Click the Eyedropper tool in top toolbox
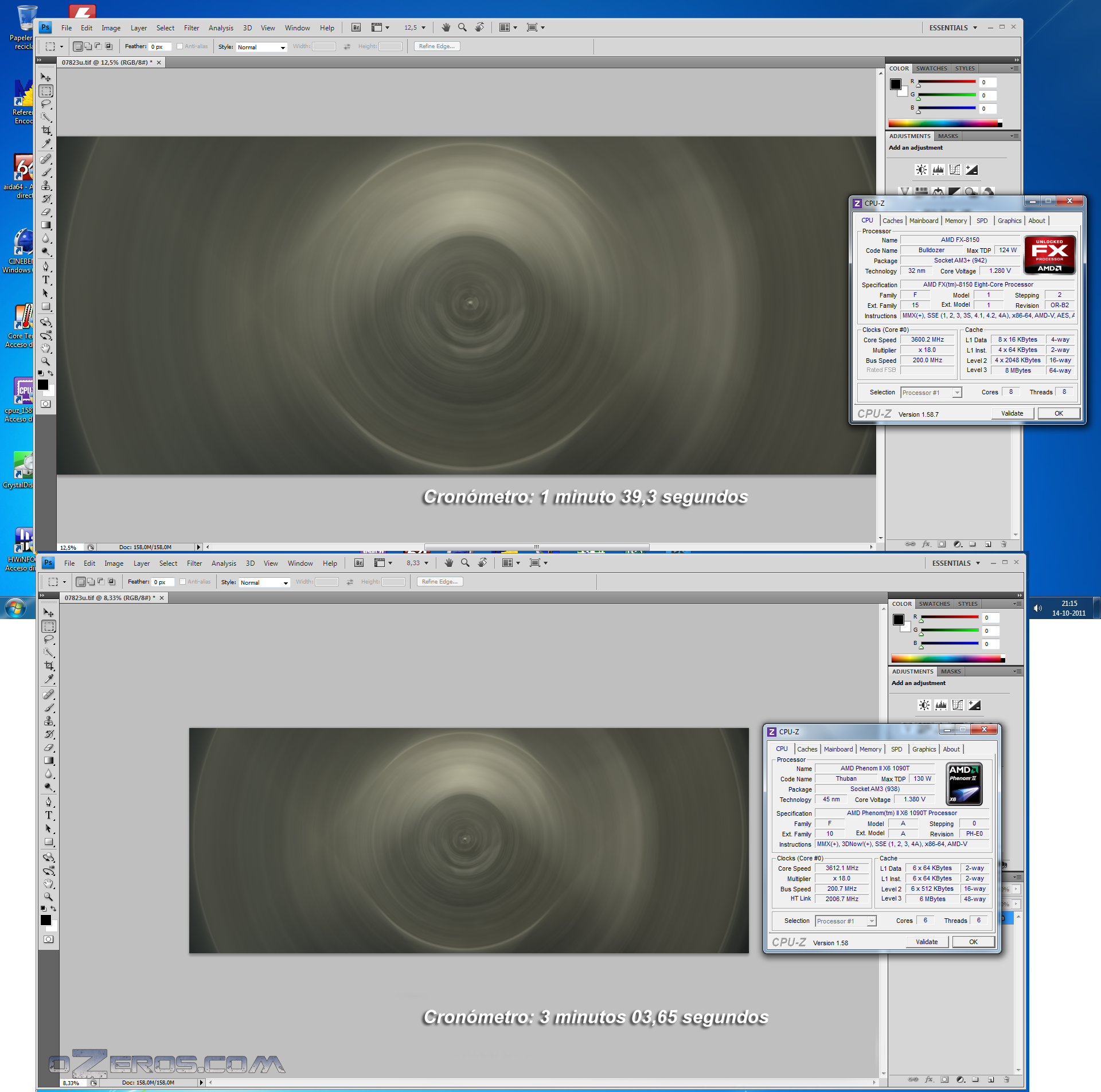The image size is (1101, 1092). (46, 144)
